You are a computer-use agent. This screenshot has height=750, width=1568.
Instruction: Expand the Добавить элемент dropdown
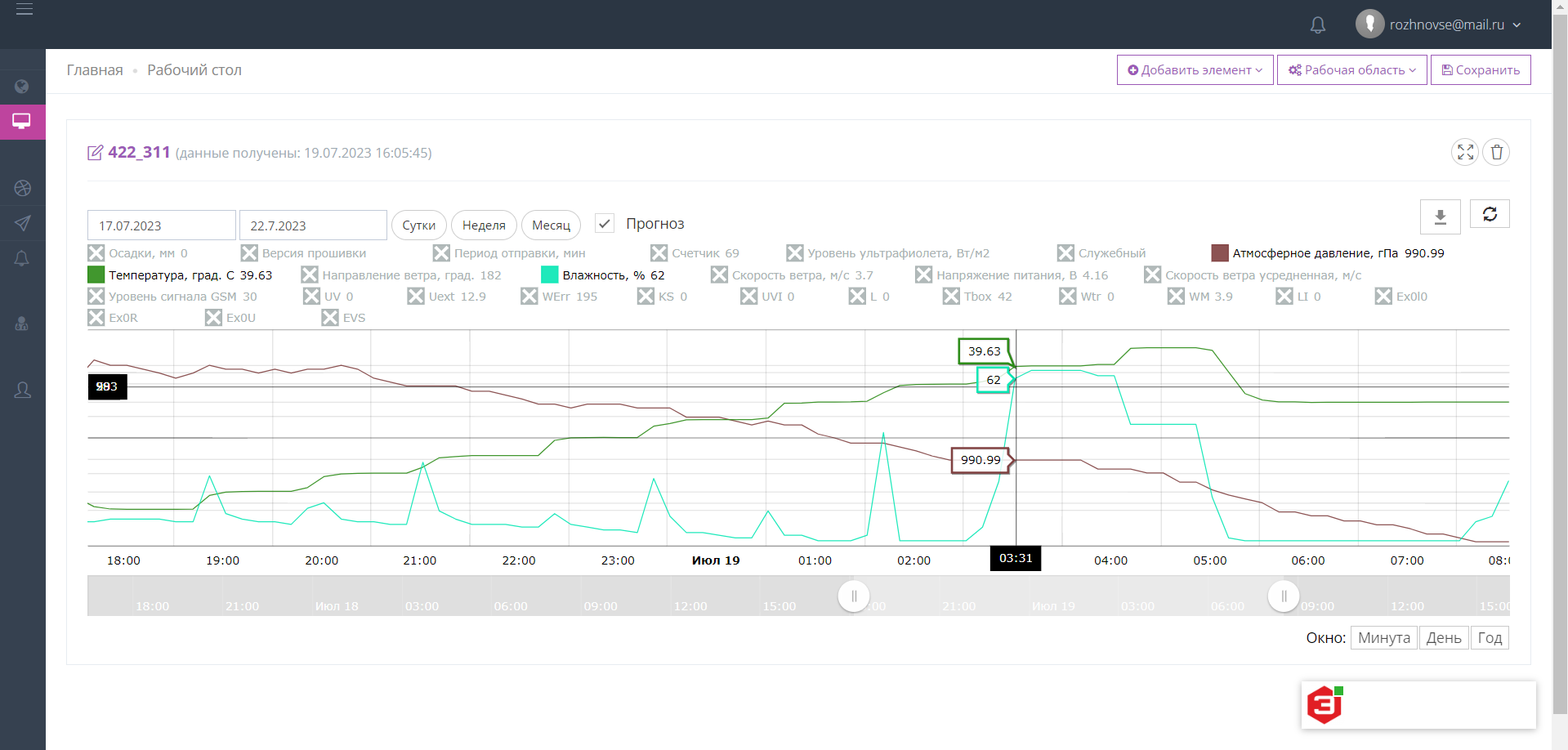1195,70
